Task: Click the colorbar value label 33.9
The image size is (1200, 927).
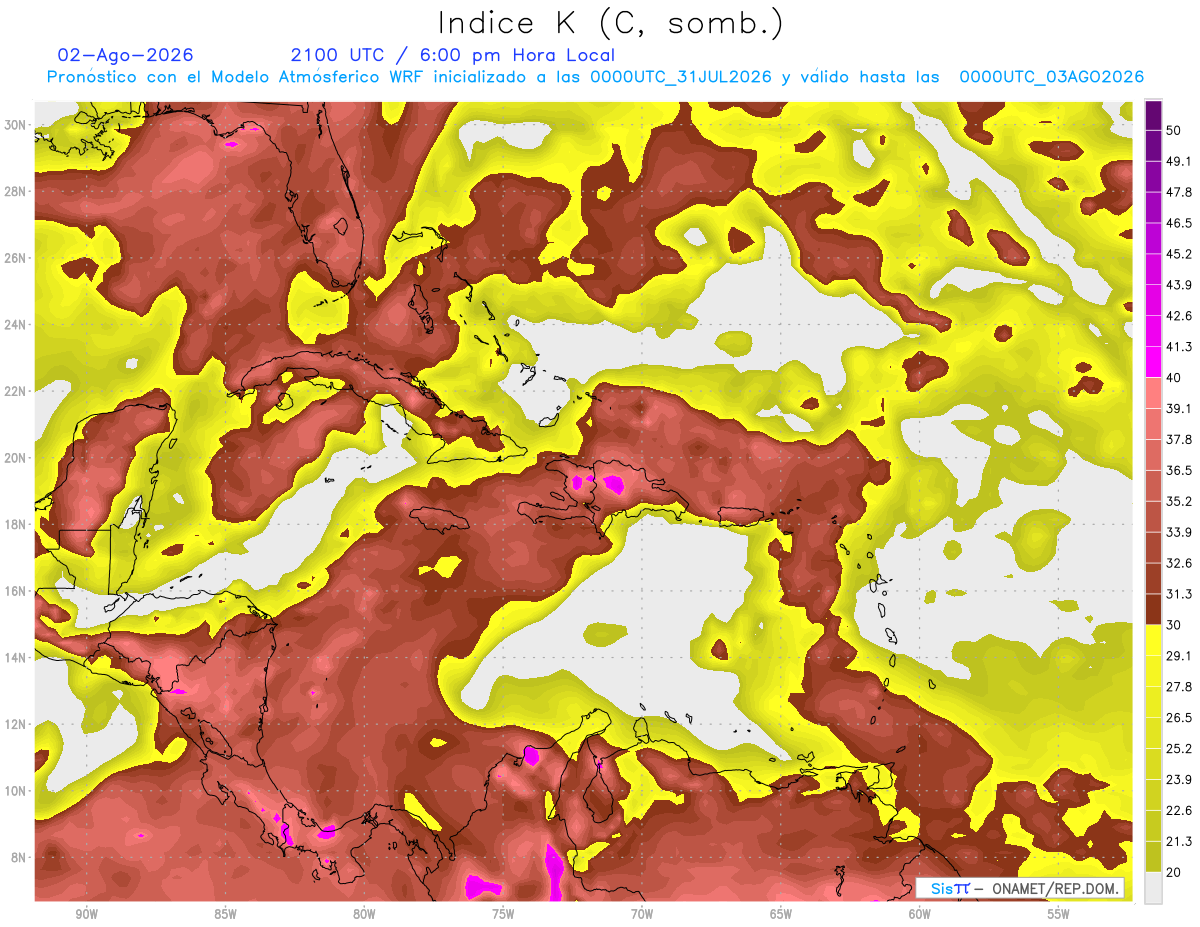Action: pos(1180,532)
